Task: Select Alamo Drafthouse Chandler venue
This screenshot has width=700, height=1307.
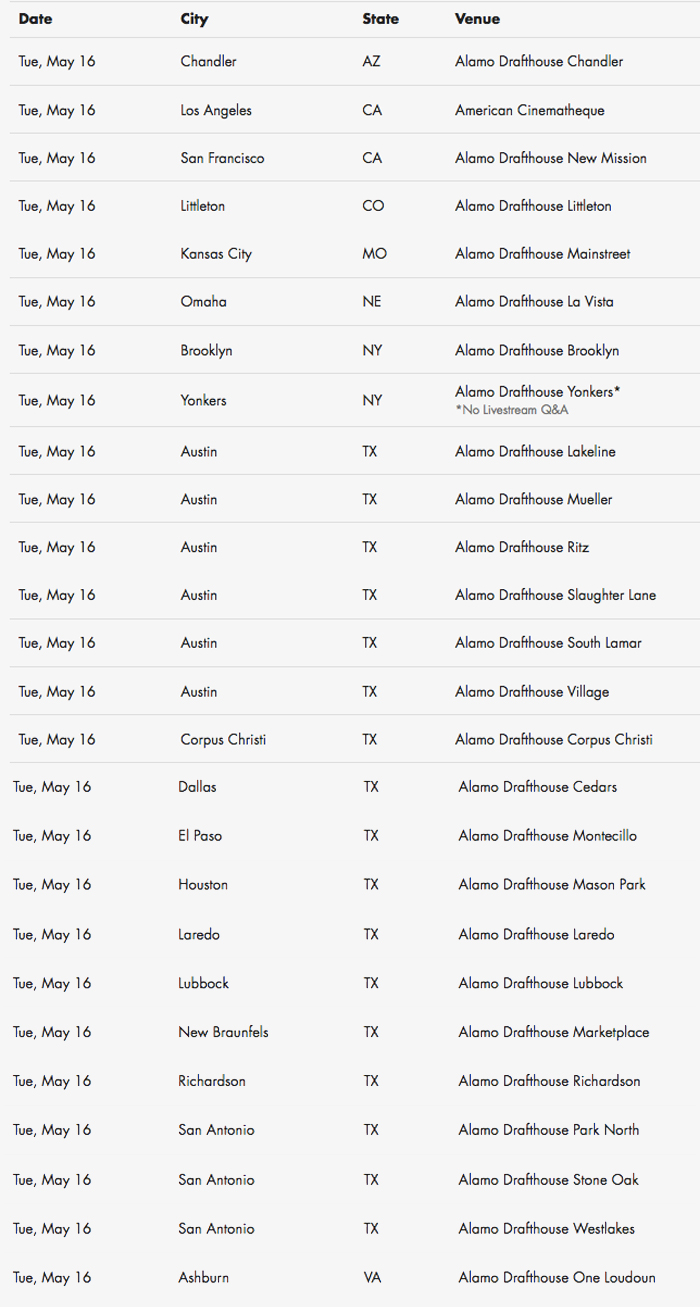Action: point(539,62)
